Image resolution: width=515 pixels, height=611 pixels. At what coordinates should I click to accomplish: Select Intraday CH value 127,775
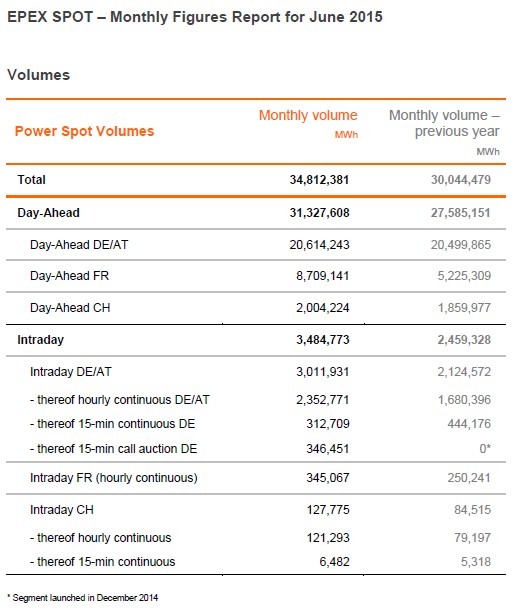(328, 510)
